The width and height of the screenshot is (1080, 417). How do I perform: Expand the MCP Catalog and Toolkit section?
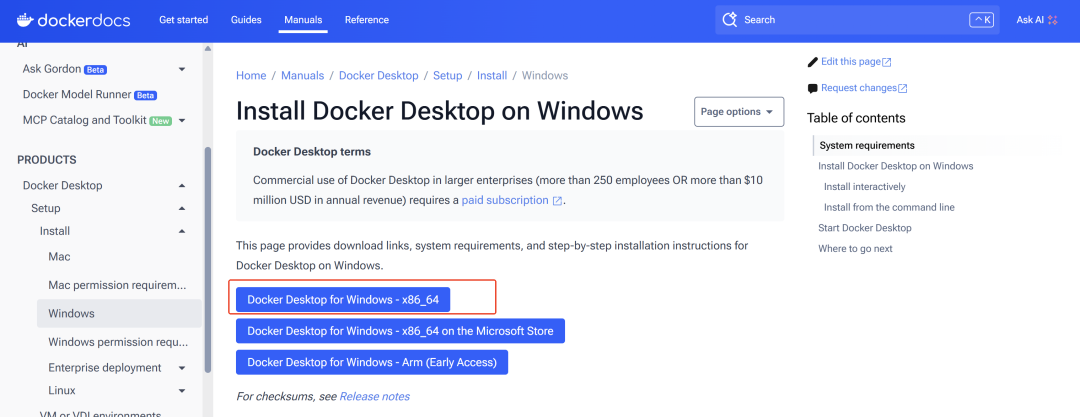182,121
